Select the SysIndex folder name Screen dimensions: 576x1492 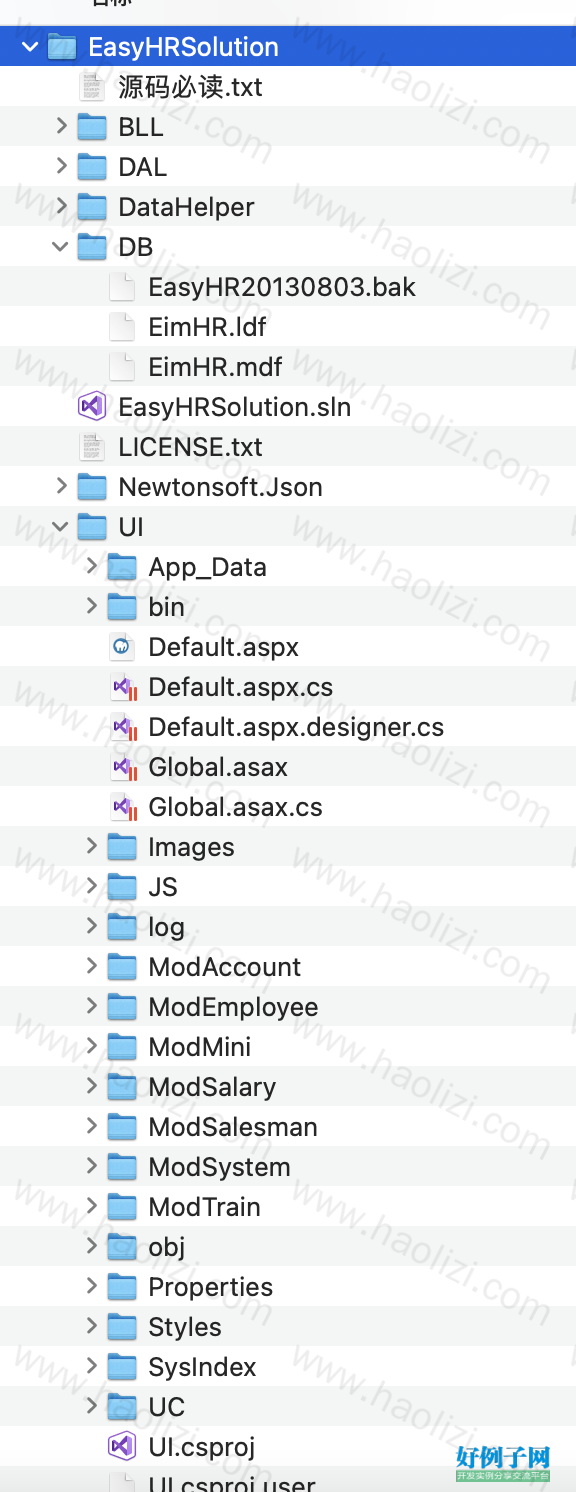click(202, 1367)
